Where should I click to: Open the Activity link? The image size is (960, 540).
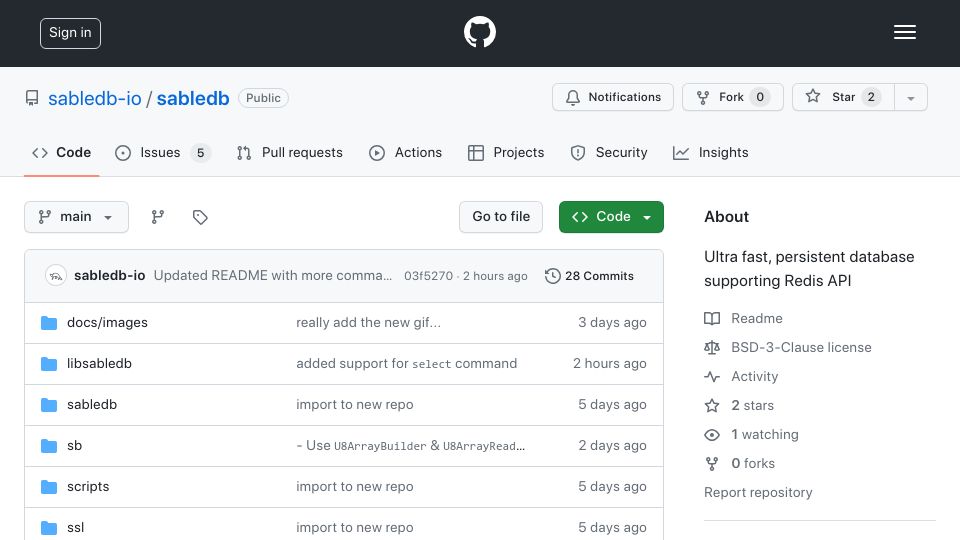(x=755, y=377)
